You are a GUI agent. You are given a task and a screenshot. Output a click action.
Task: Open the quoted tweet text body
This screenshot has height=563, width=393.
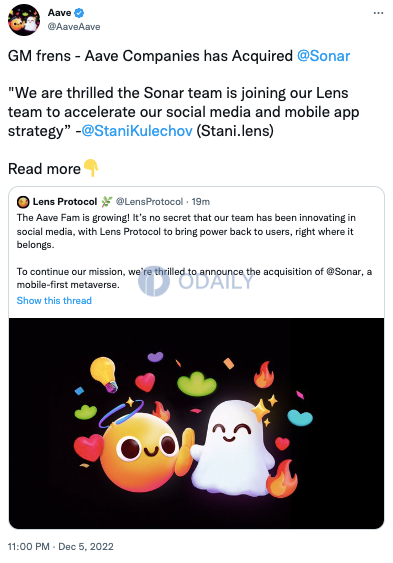click(x=194, y=251)
